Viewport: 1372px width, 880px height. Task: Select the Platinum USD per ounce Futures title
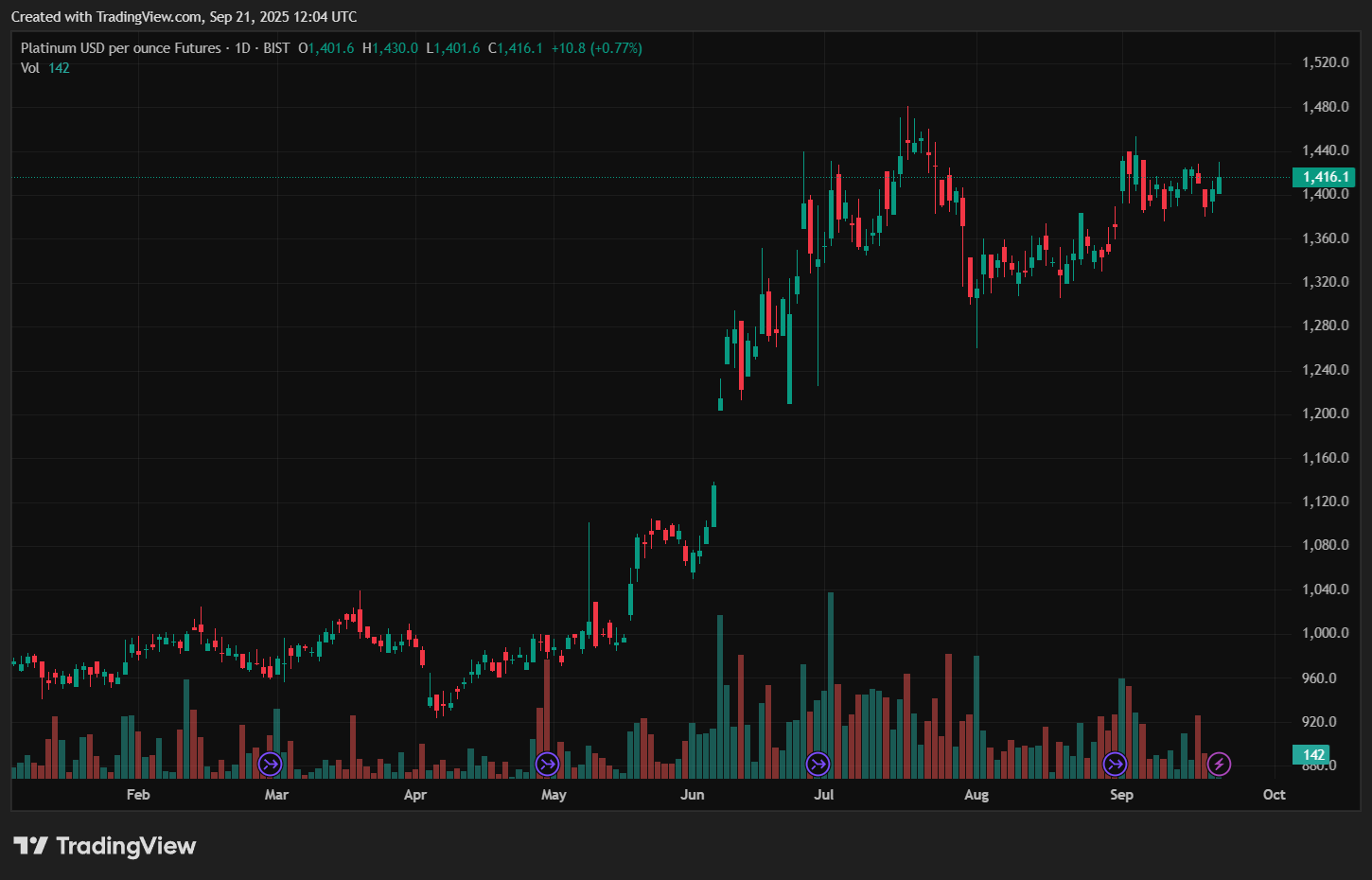pos(120,48)
